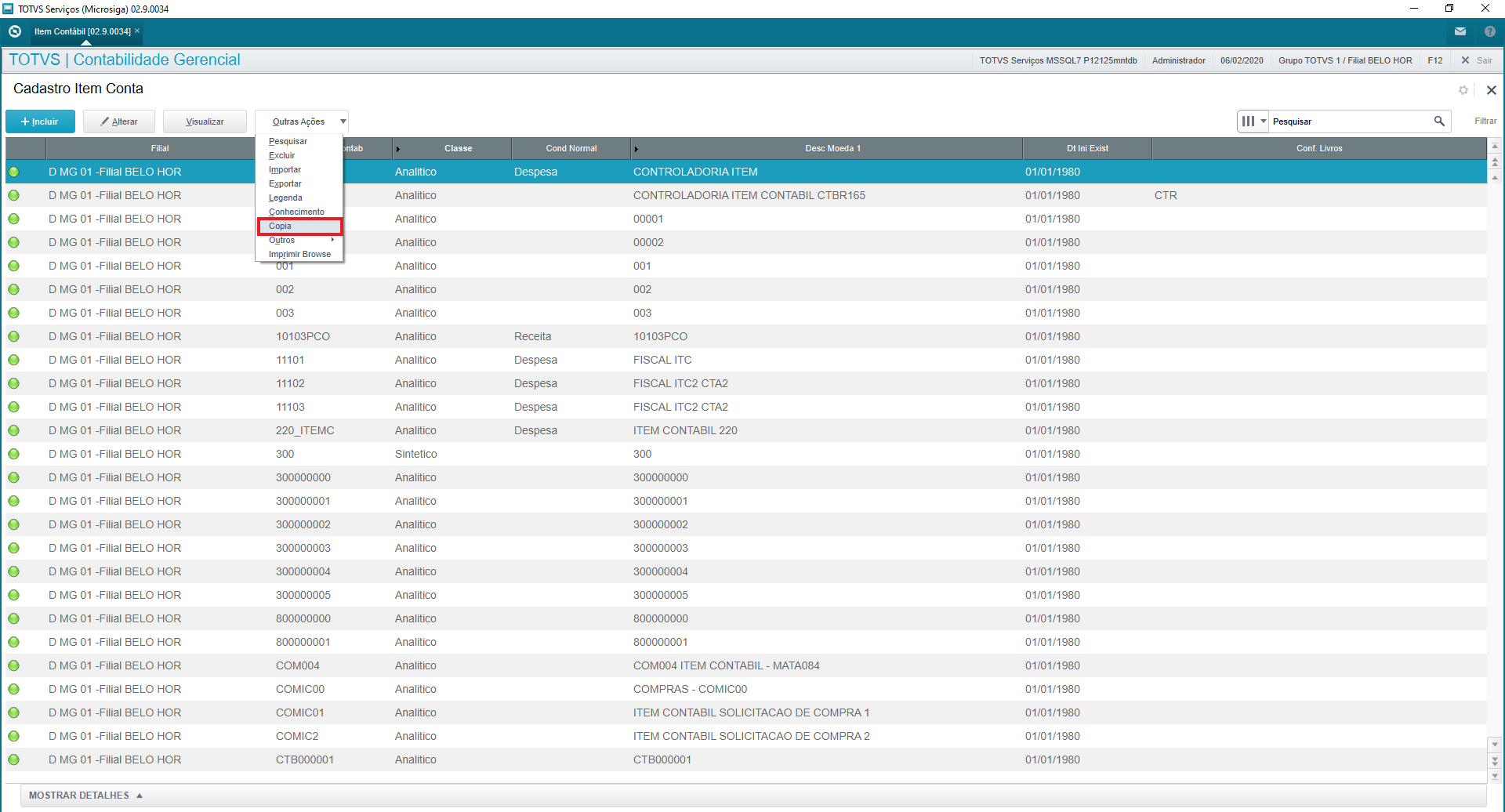The height and width of the screenshot is (812, 1505).
Task: Click the green status icon of row 11101
Action: click(14, 360)
